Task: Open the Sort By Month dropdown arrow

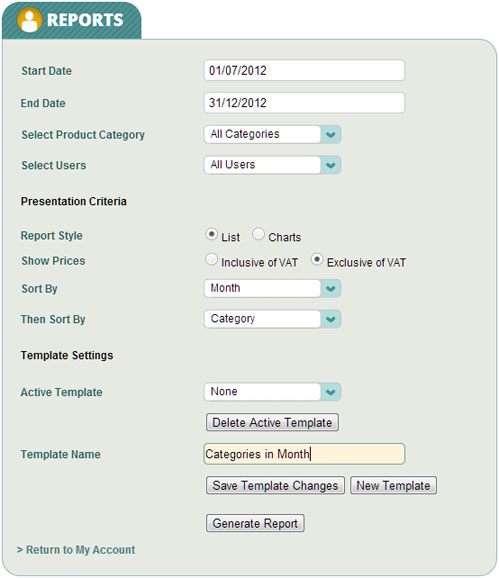Action: (331, 288)
